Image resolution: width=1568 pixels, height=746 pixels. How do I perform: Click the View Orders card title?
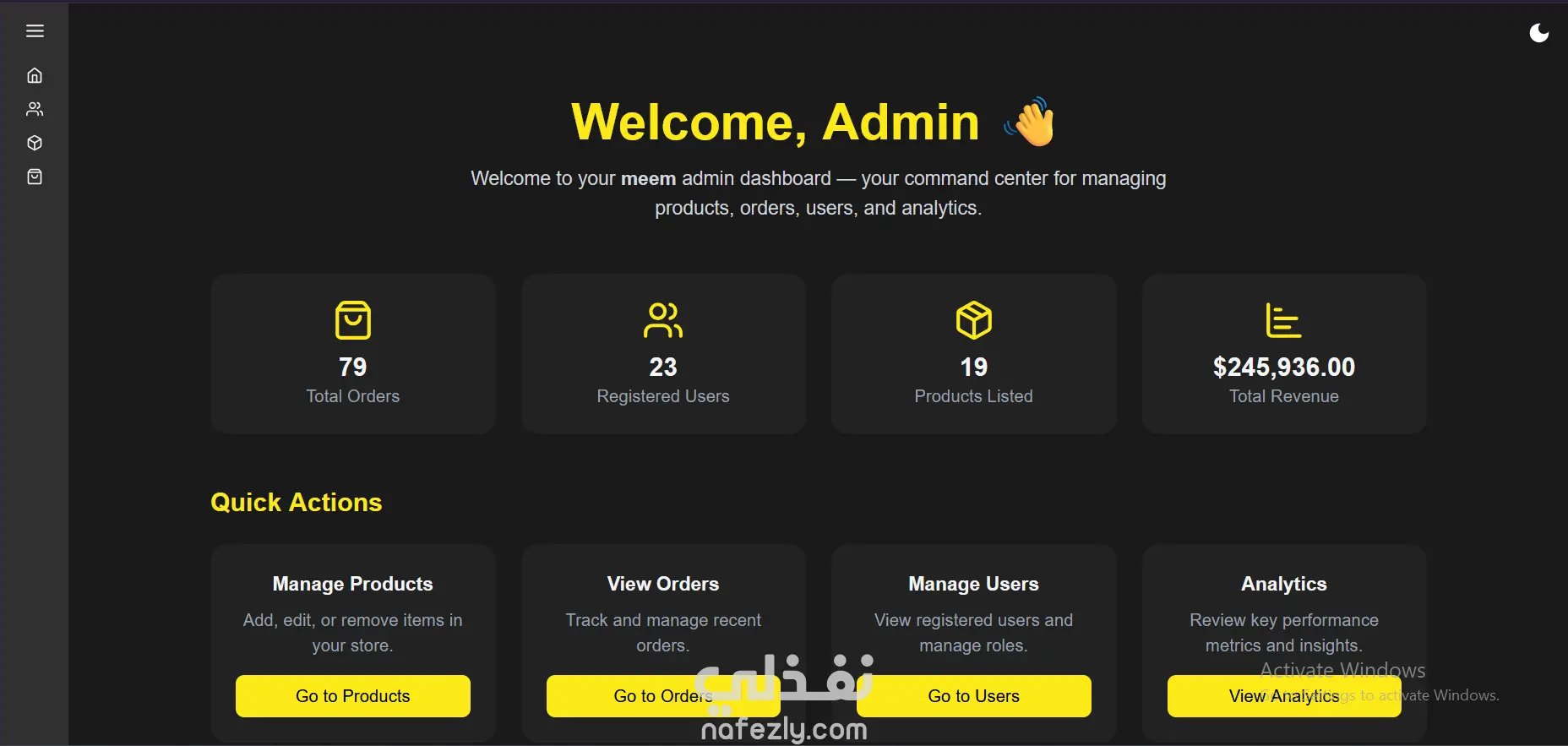coord(663,584)
